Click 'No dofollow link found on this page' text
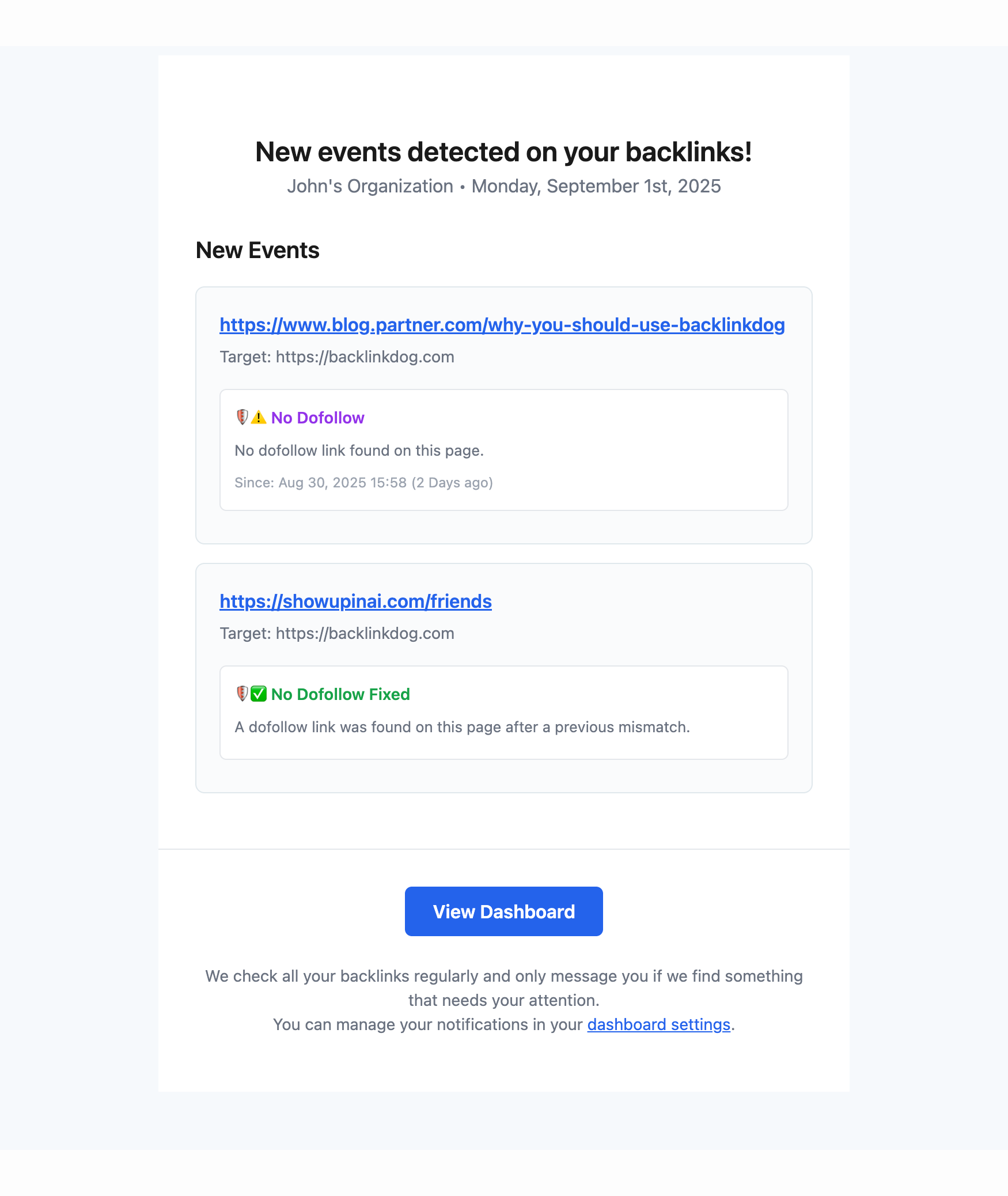 [x=359, y=451]
